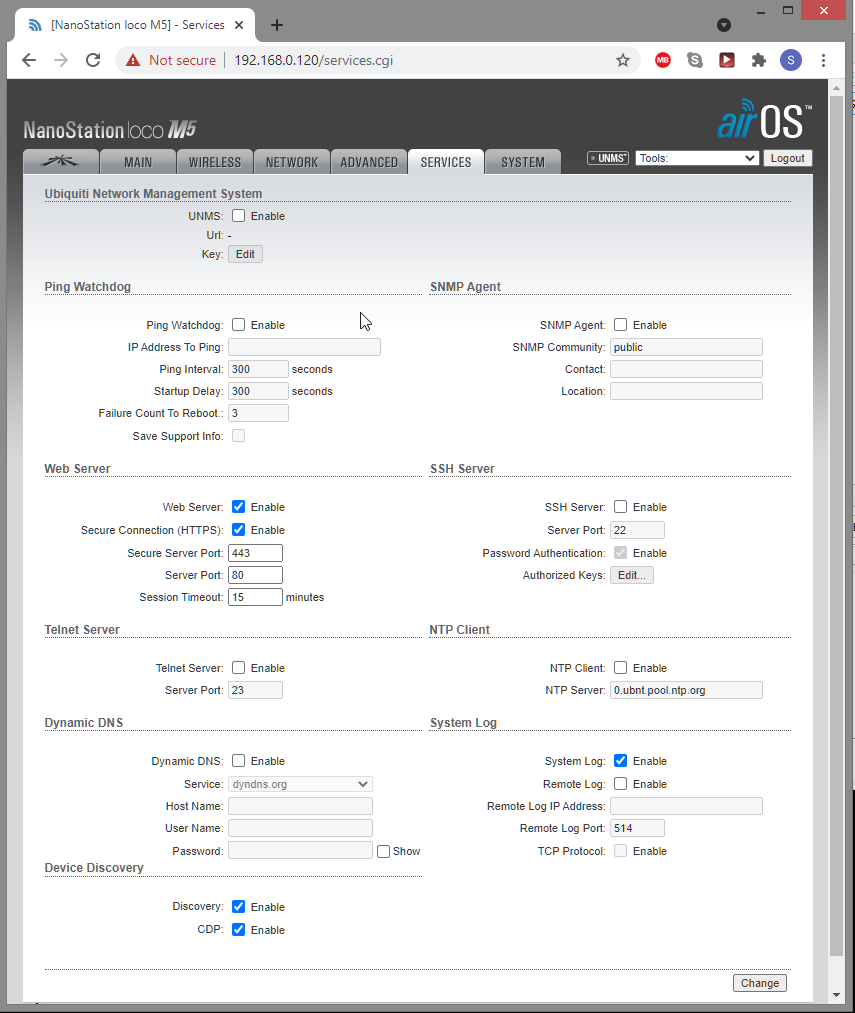This screenshot has width=855, height=1013.
Task: Click the UNMS Key Edit button
Action: coord(245,254)
